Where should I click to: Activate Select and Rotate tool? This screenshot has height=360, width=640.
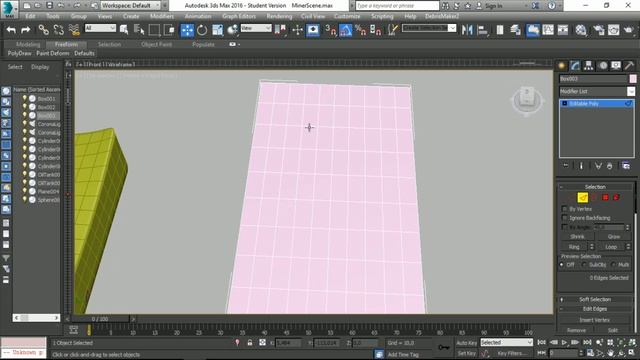click(202, 30)
